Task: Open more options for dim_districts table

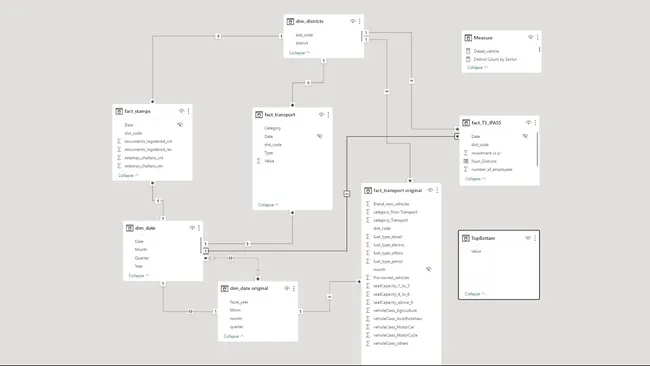Action: [359, 21]
